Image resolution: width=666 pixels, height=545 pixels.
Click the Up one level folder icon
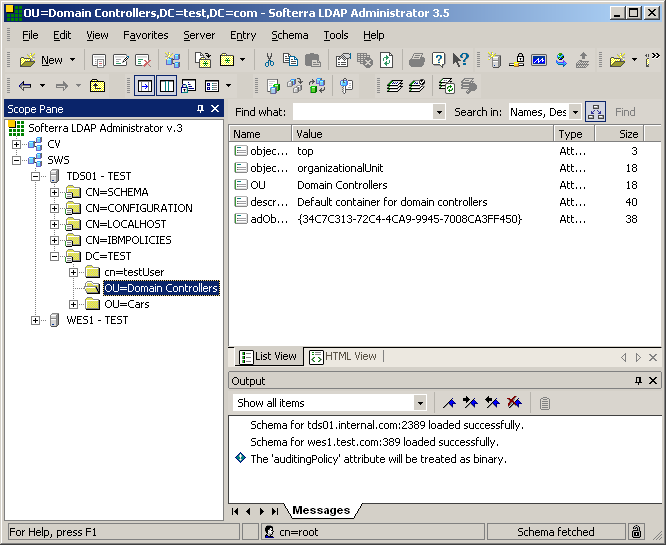[98, 86]
